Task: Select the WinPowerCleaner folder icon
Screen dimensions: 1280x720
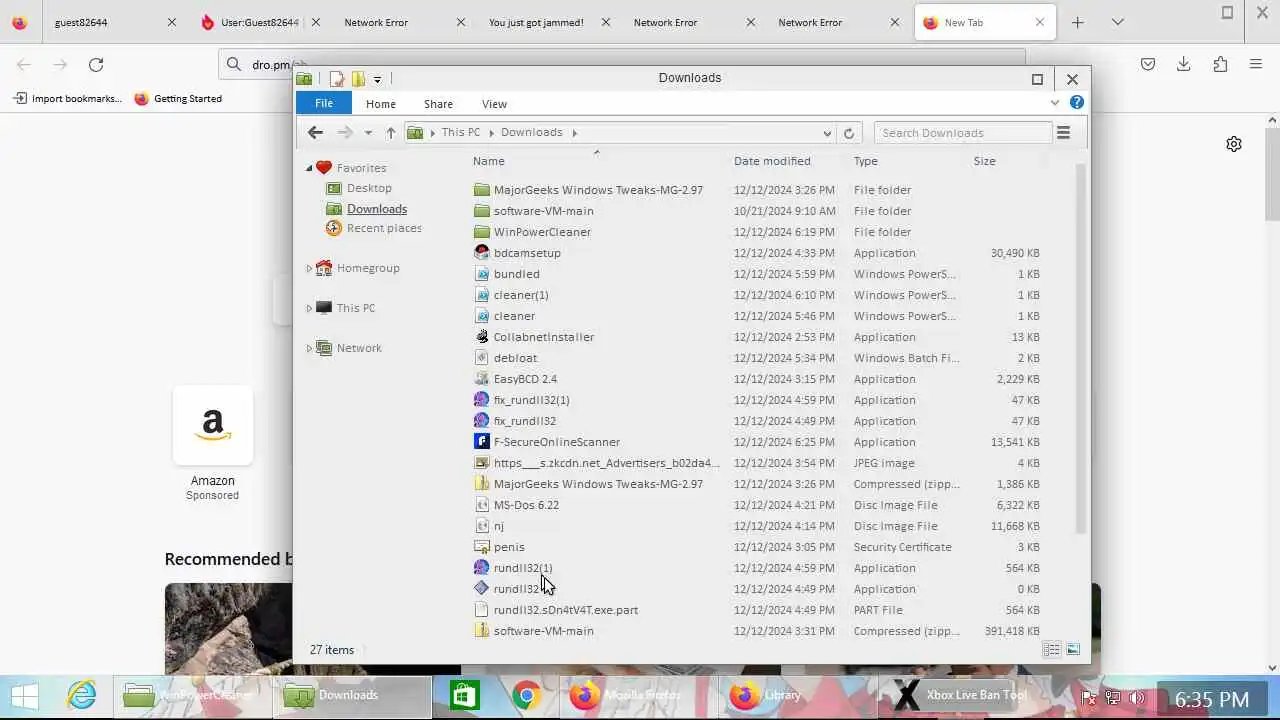Action: click(x=482, y=232)
